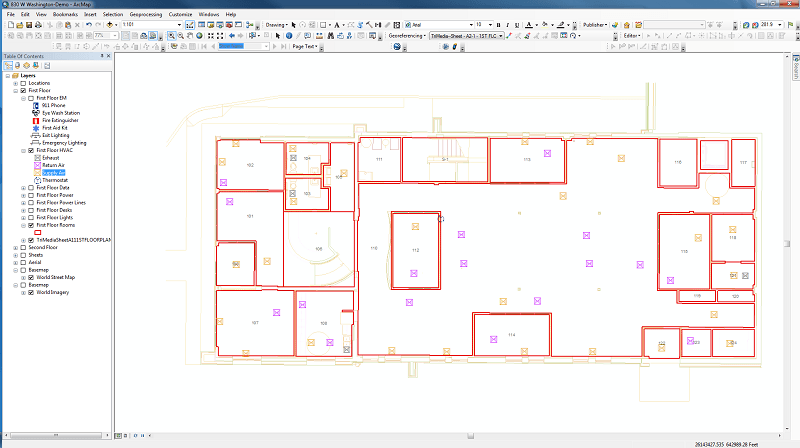Click the New map document icon

(11, 24)
